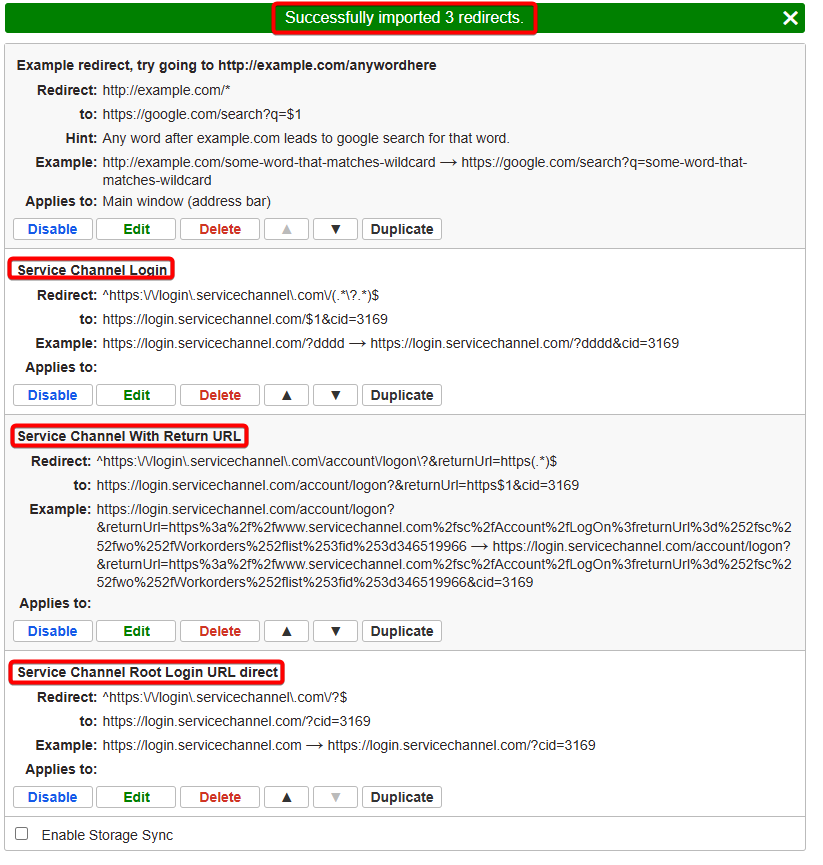The height and width of the screenshot is (865, 823).
Task: Move Example redirect down one position
Action: point(335,229)
